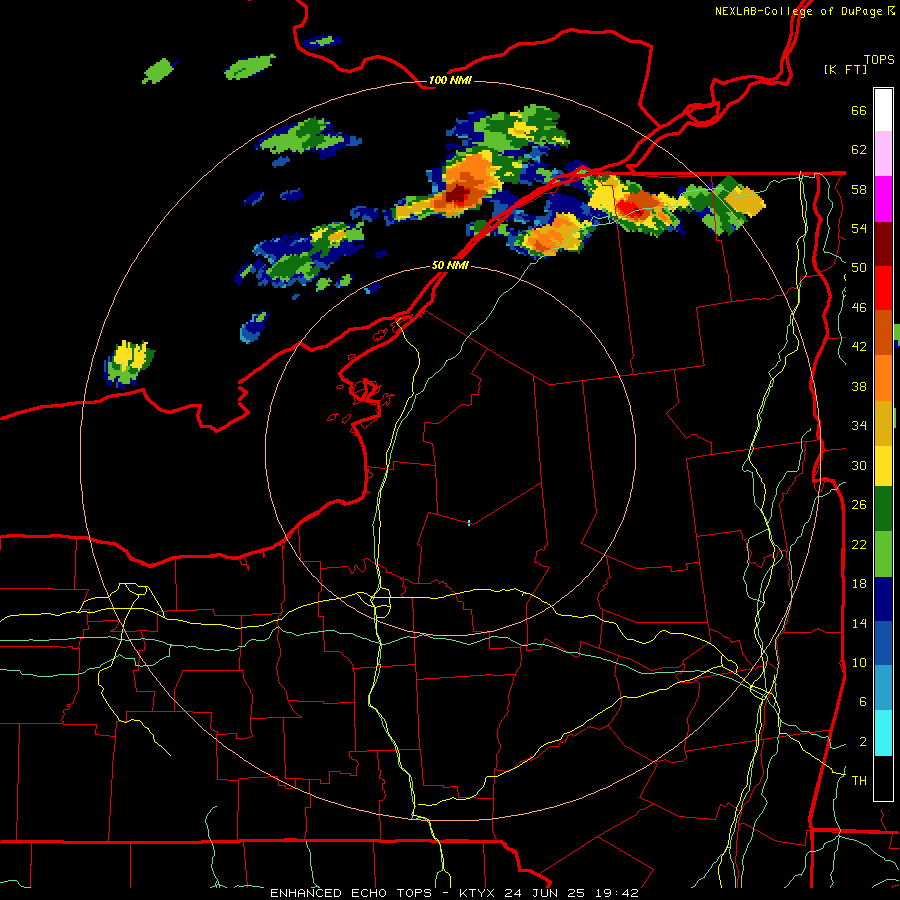Click the "54" legend value
Viewport: 900px width, 900px height.
[x=859, y=228]
